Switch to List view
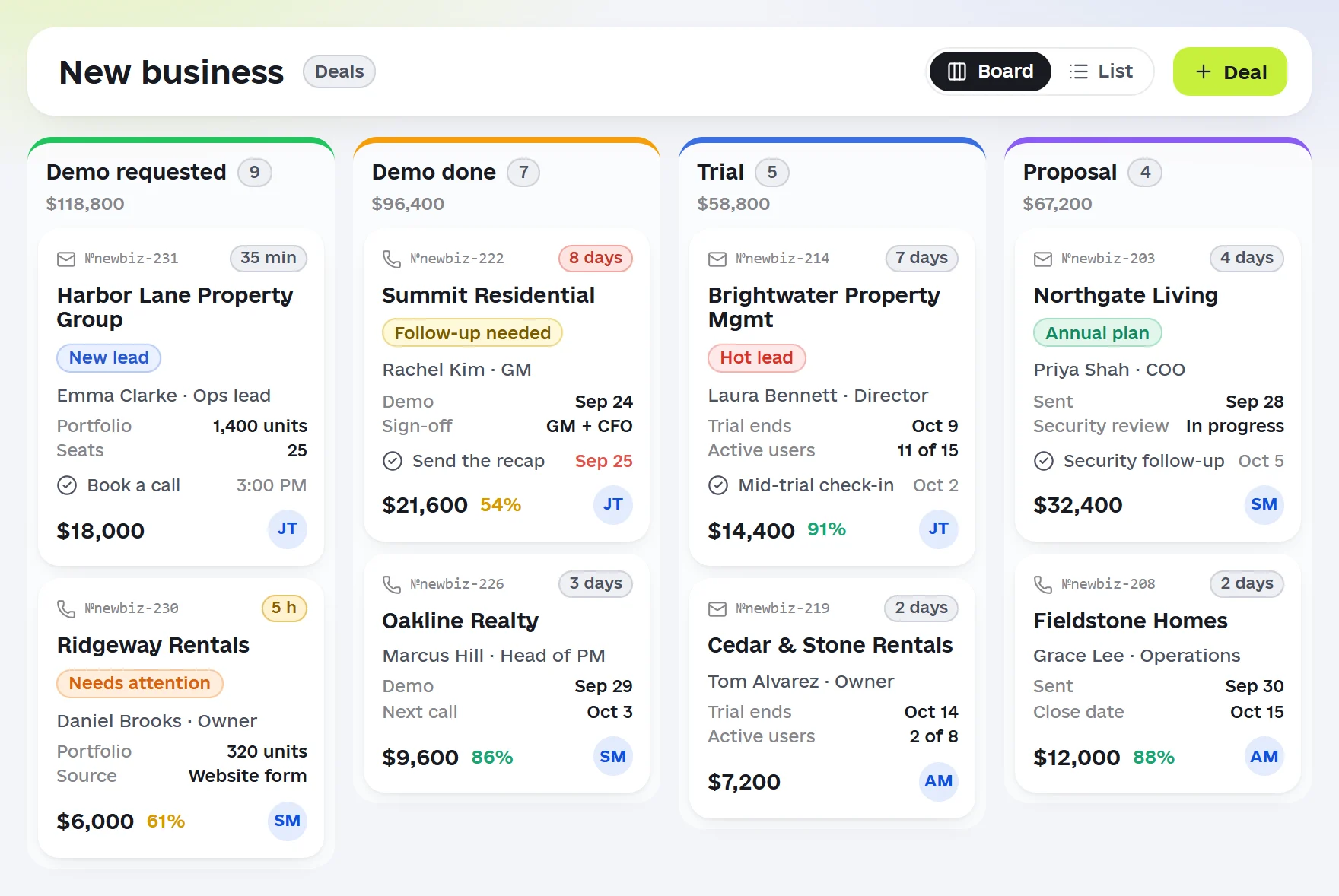1339x896 pixels. pyautogui.click(x=1101, y=71)
